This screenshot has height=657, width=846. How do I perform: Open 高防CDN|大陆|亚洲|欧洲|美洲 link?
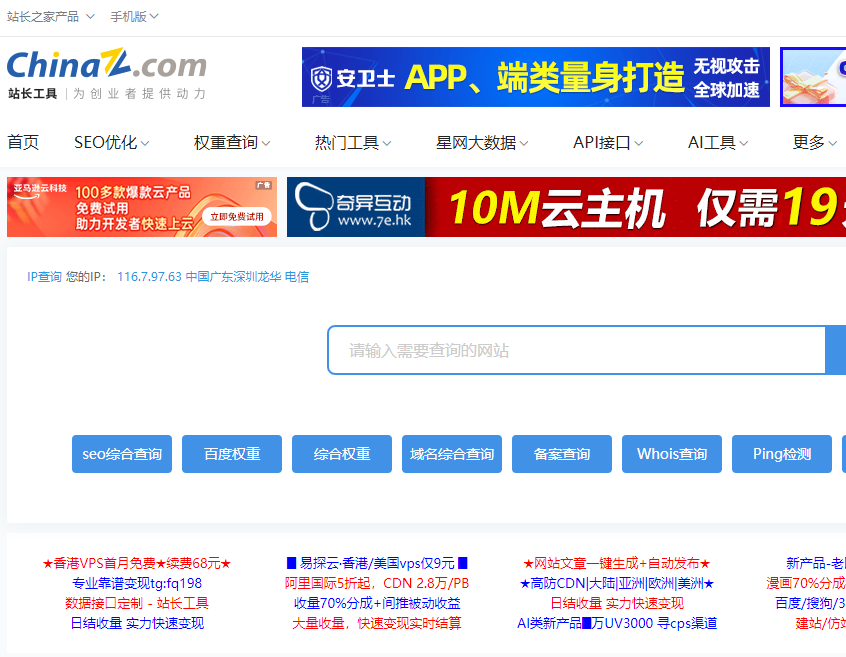(617, 584)
